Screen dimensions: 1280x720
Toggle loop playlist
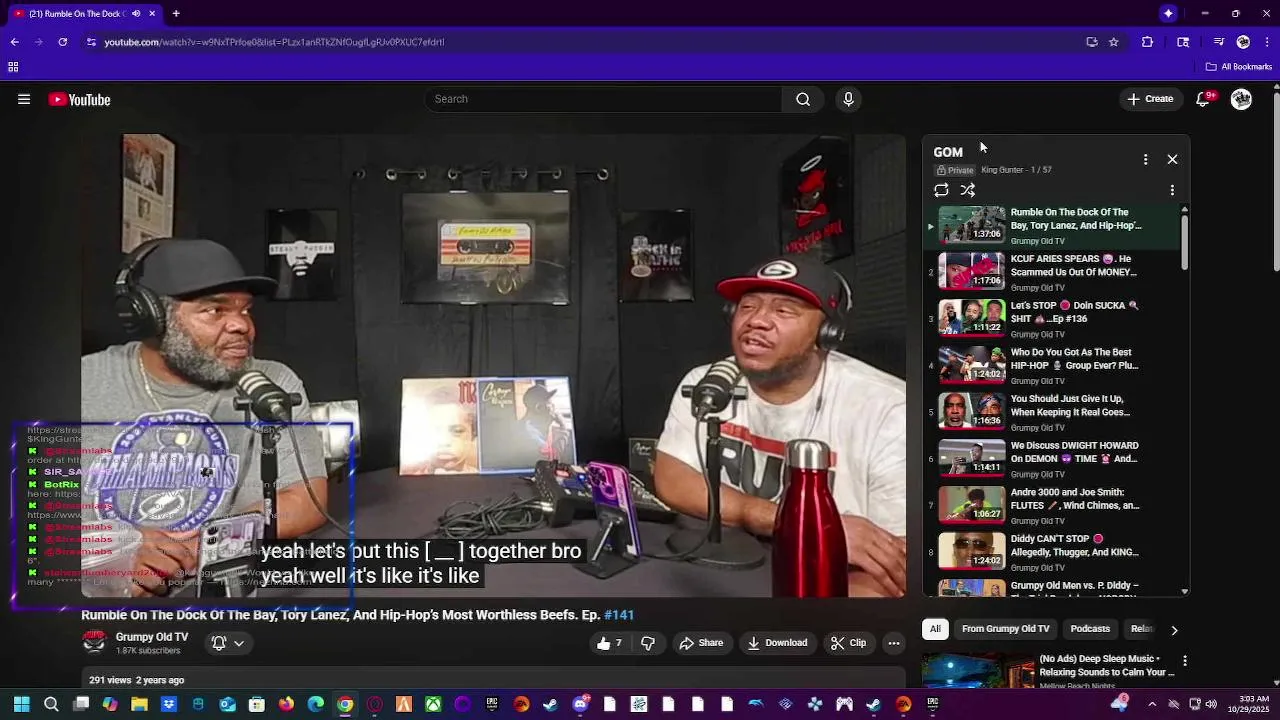(941, 190)
